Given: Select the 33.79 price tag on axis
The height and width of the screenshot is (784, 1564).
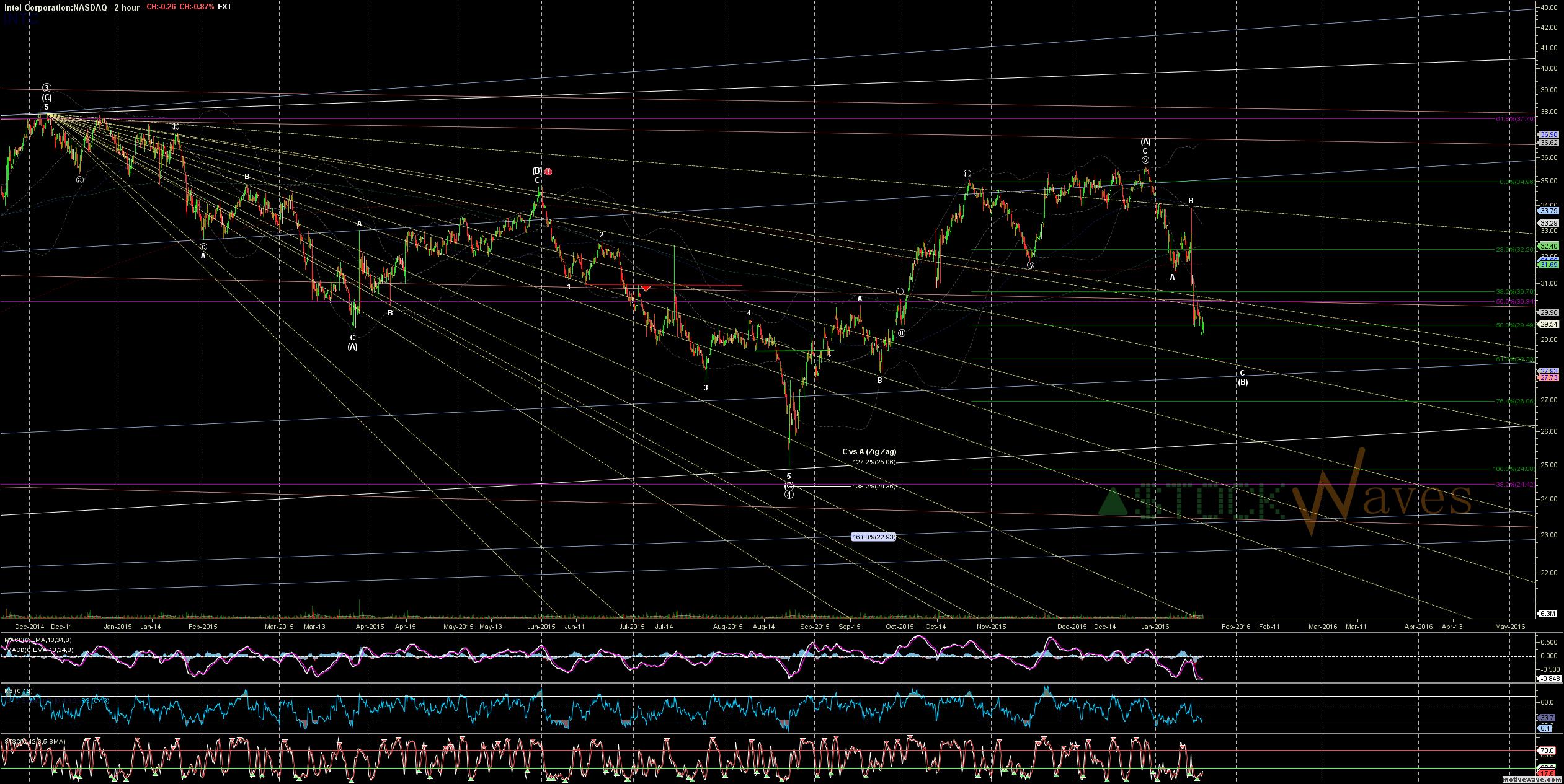Looking at the screenshot, I should pyautogui.click(x=1548, y=211).
